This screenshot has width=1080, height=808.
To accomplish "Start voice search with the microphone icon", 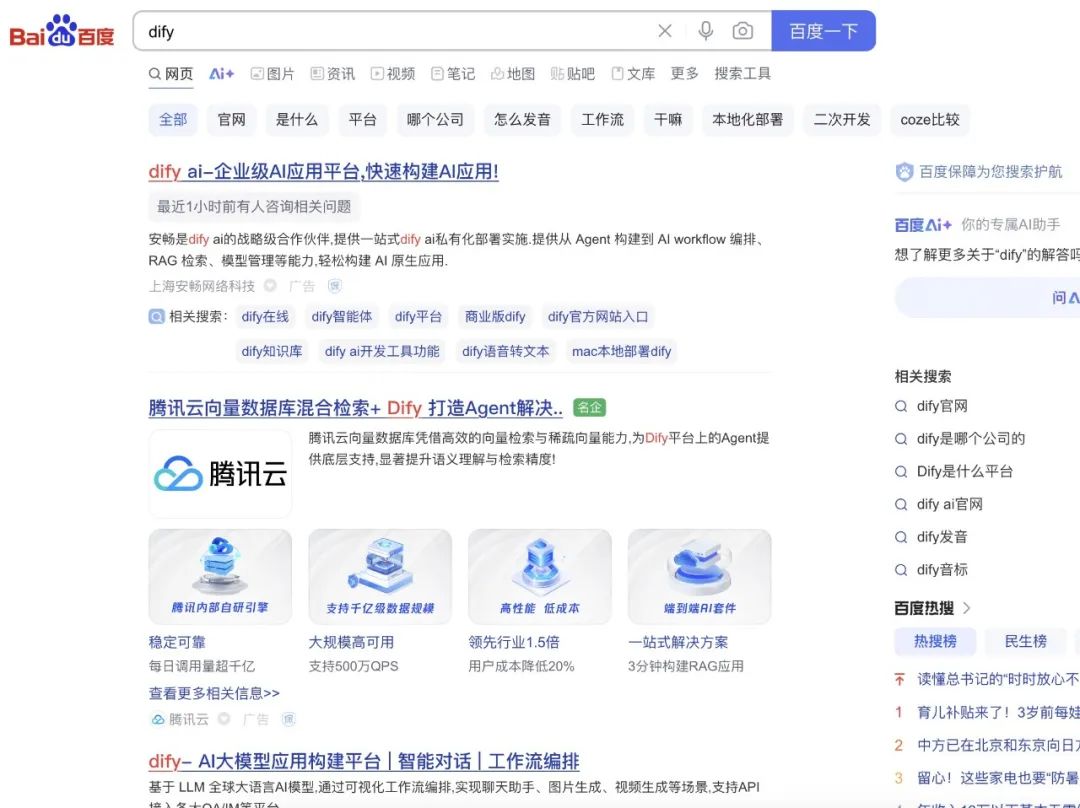I will (705, 31).
